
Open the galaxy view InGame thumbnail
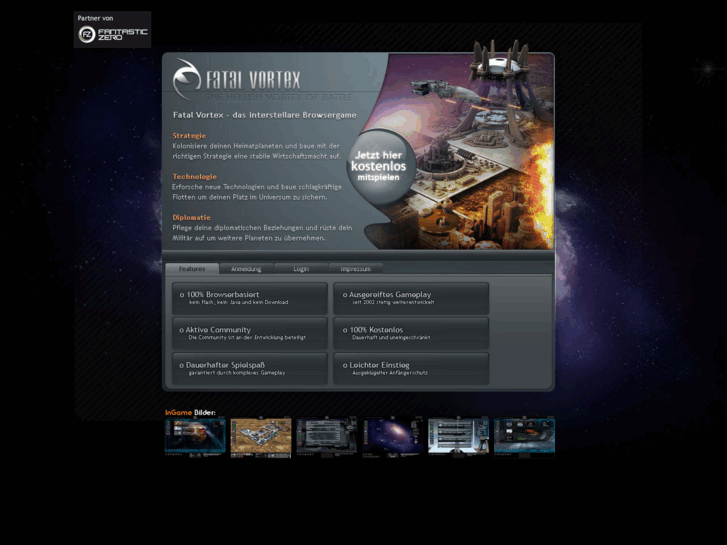[x=393, y=437]
